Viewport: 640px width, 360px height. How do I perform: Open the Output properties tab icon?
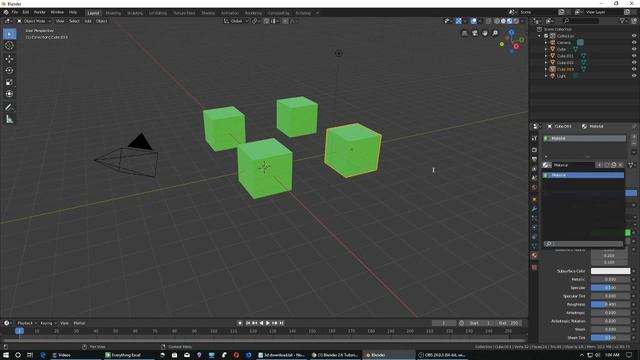[534, 160]
